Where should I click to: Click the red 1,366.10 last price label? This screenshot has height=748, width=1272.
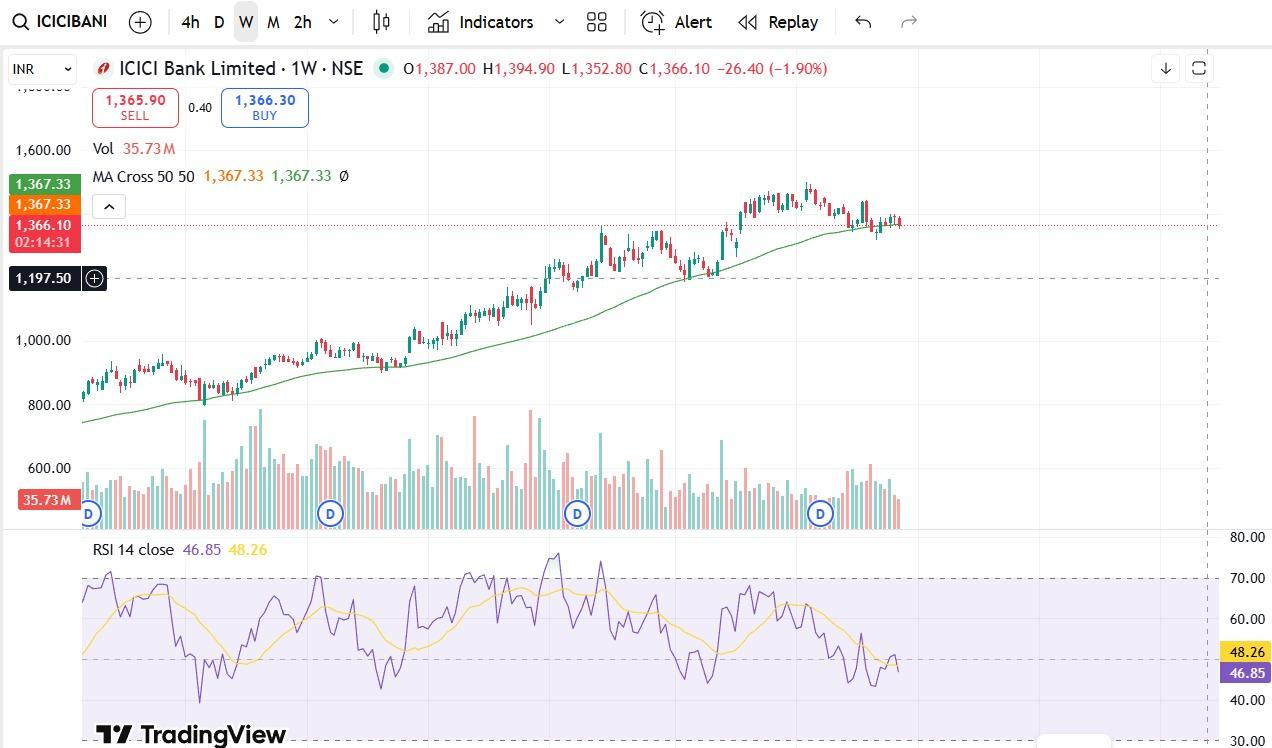(x=44, y=234)
